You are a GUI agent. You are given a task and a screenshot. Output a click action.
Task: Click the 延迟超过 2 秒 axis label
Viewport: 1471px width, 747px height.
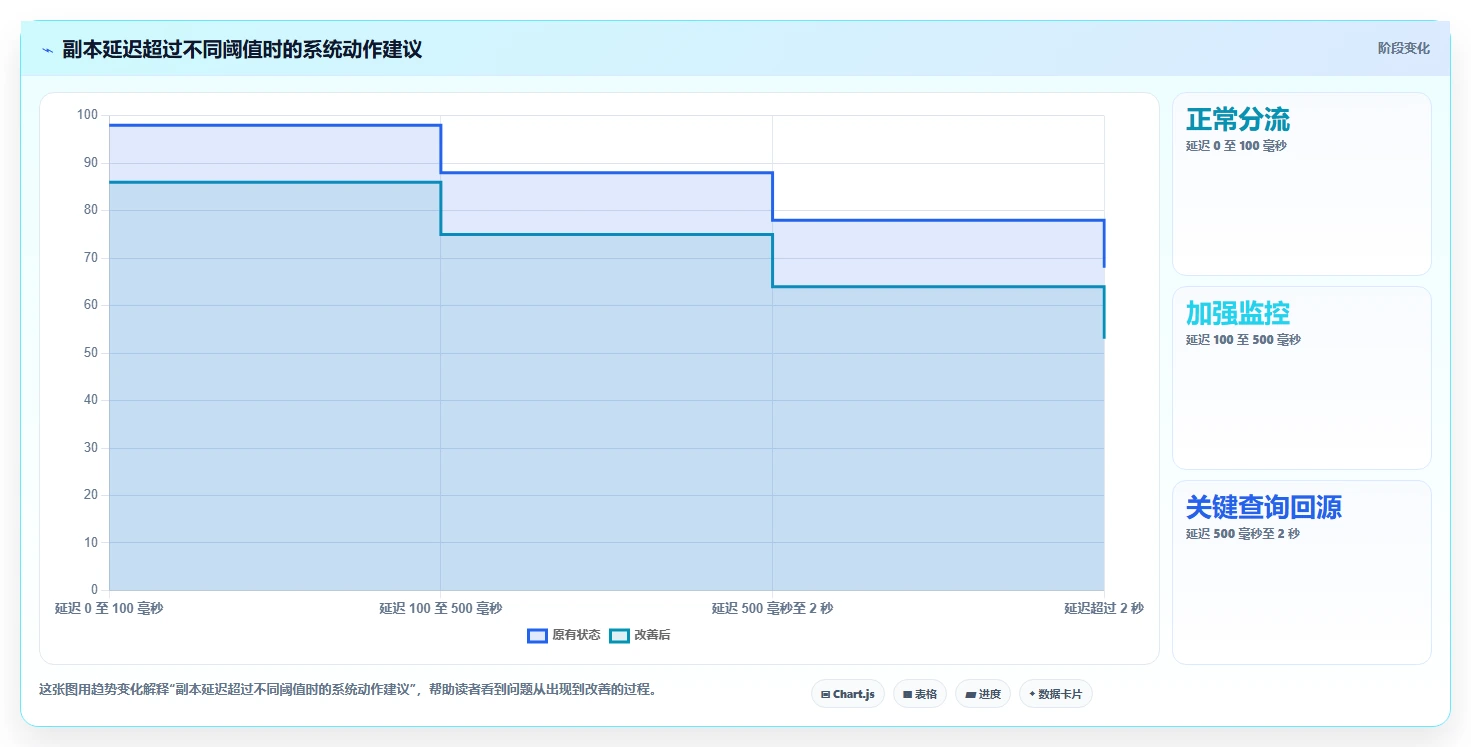click(1104, 608)
